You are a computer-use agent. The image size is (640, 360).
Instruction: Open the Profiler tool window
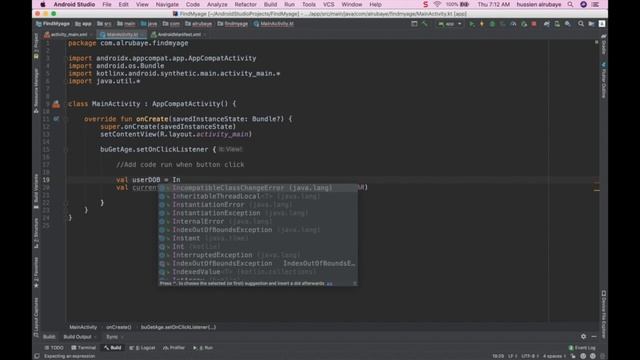point(174,348)
